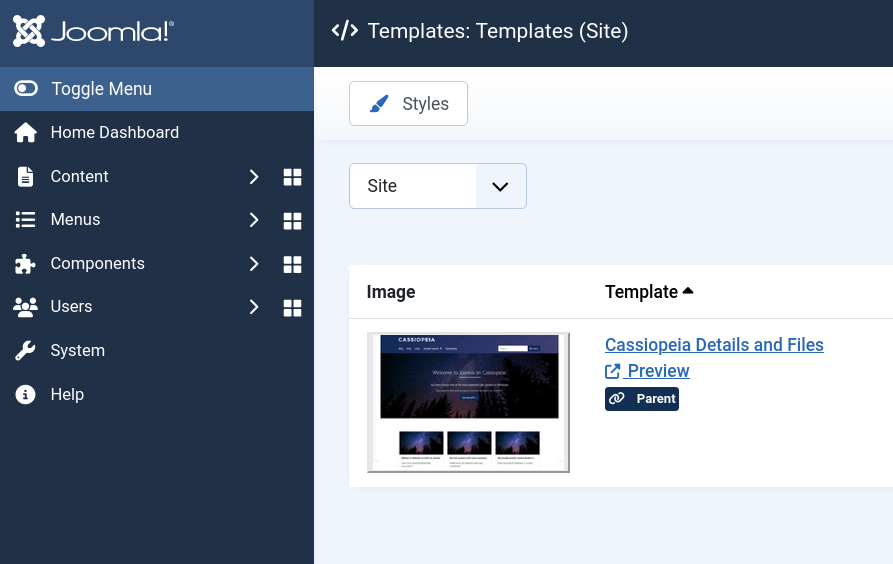Screen dimensions: 893x564
Task: Expand the Content submenu chevron
Action: [254, 177]
